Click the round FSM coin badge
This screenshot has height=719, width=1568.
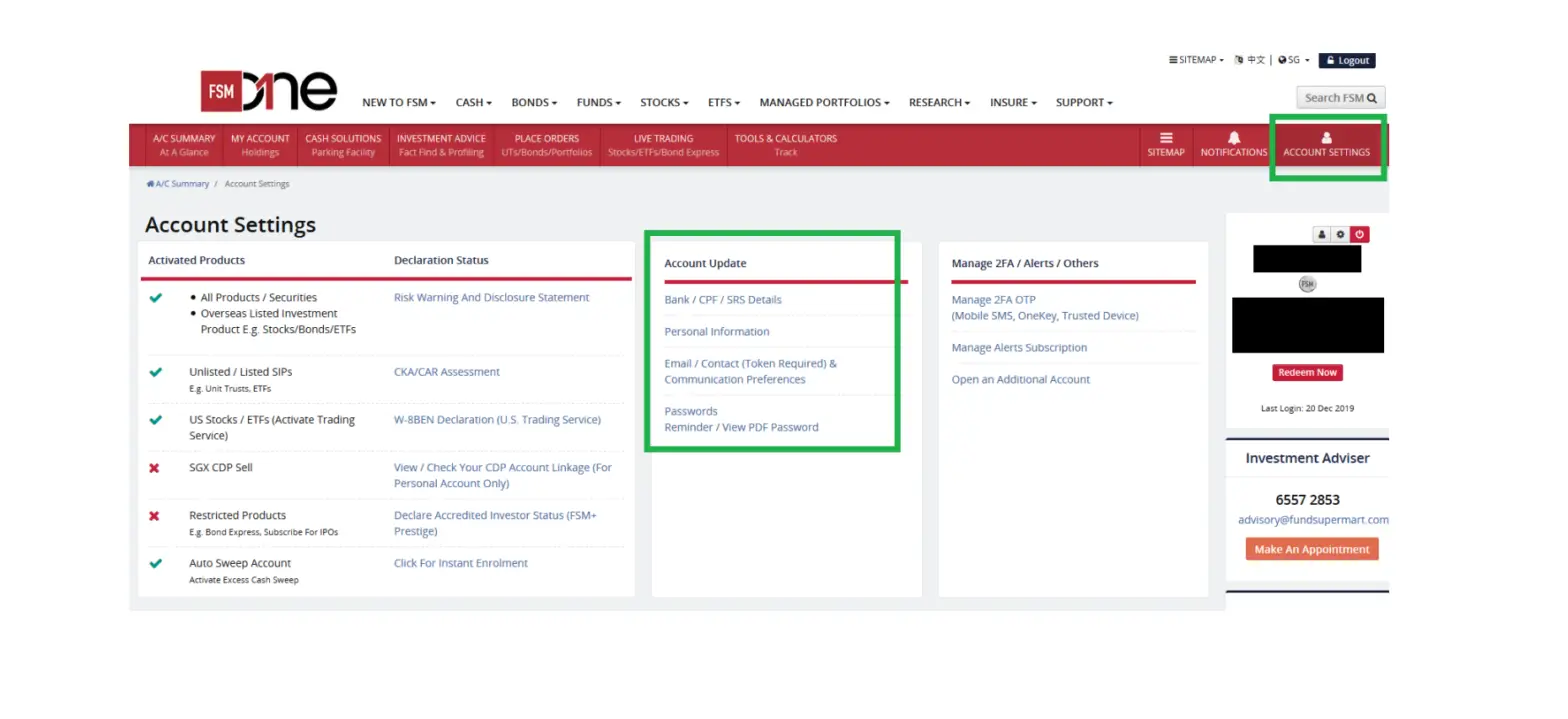pyautogui.click(x=1307, y=284)
